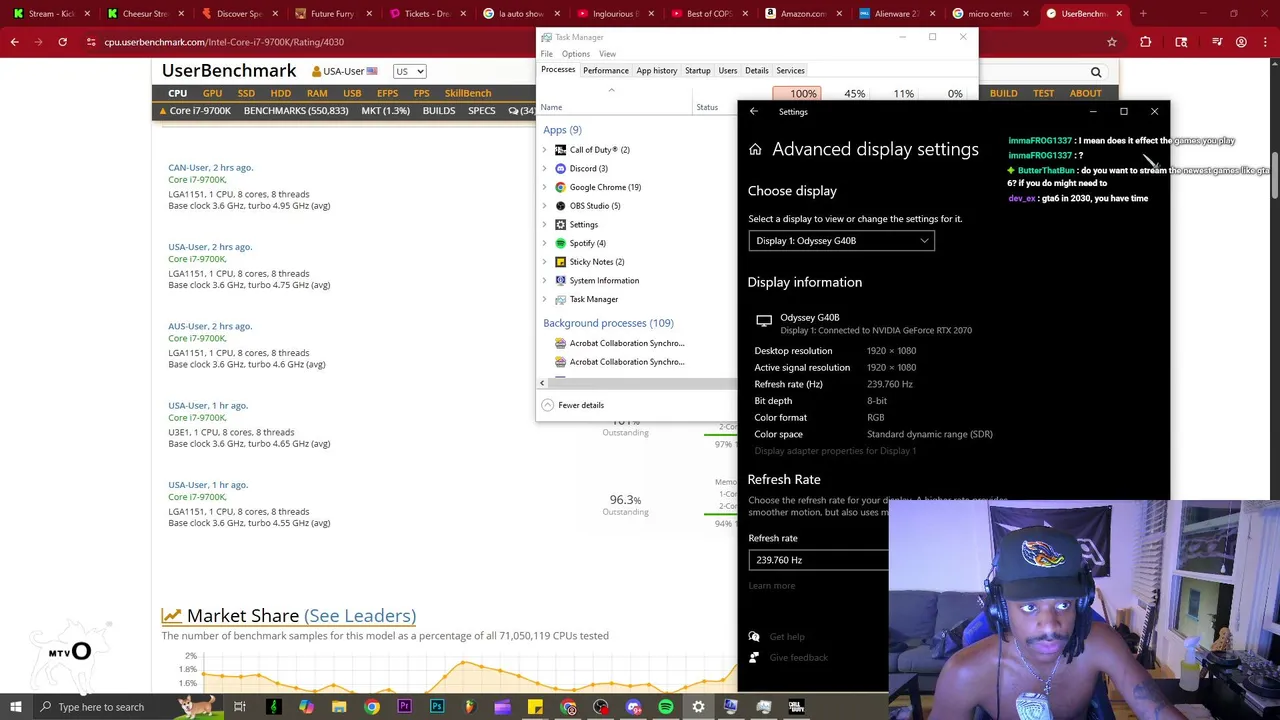Screen dimensions: 1280x720
Task: Open the Chrome extensions puzzle icon
Action: click(x=1146, y=42)
